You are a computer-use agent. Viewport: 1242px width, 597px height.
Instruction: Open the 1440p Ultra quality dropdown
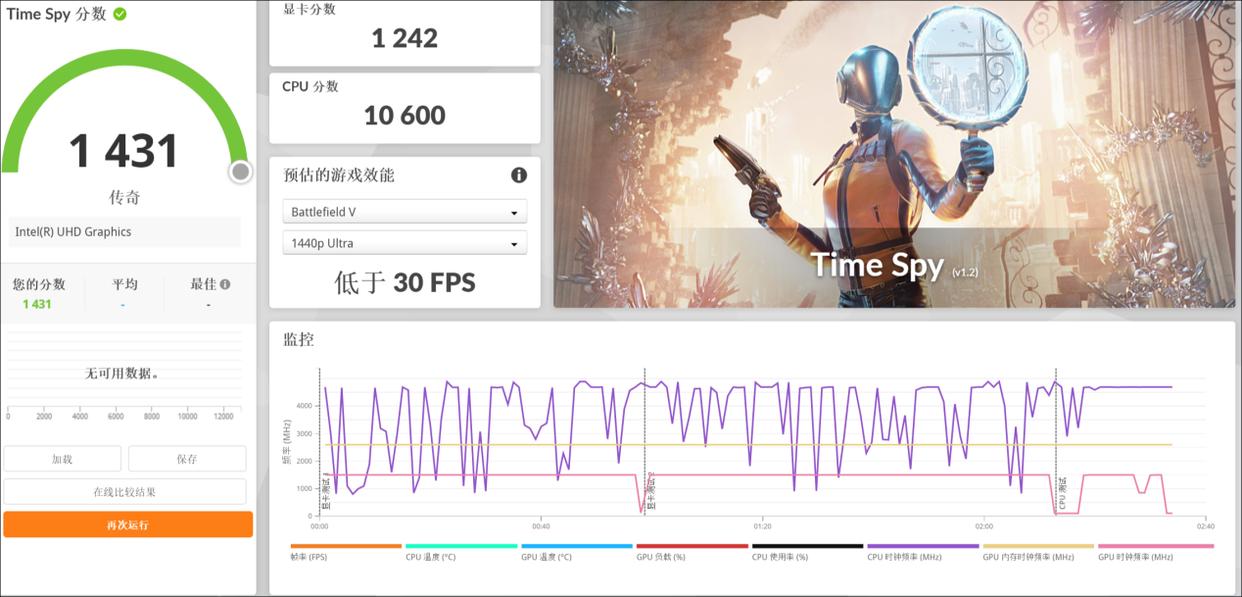[404, 242]
